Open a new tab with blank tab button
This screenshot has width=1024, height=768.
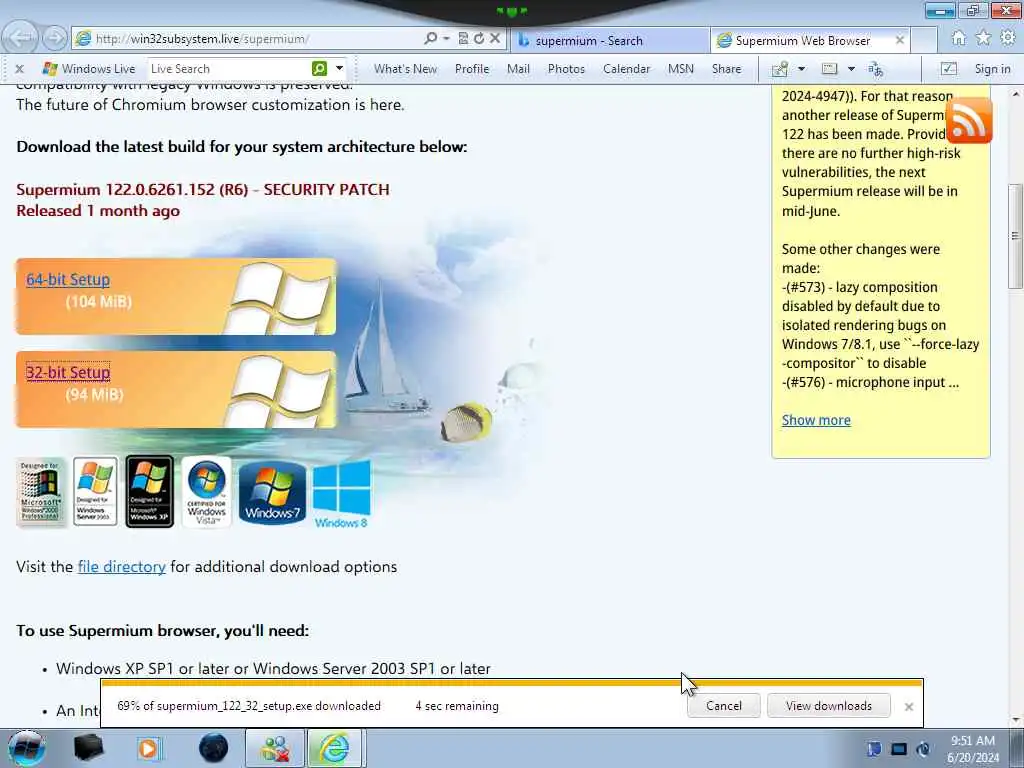coord(924,40)
